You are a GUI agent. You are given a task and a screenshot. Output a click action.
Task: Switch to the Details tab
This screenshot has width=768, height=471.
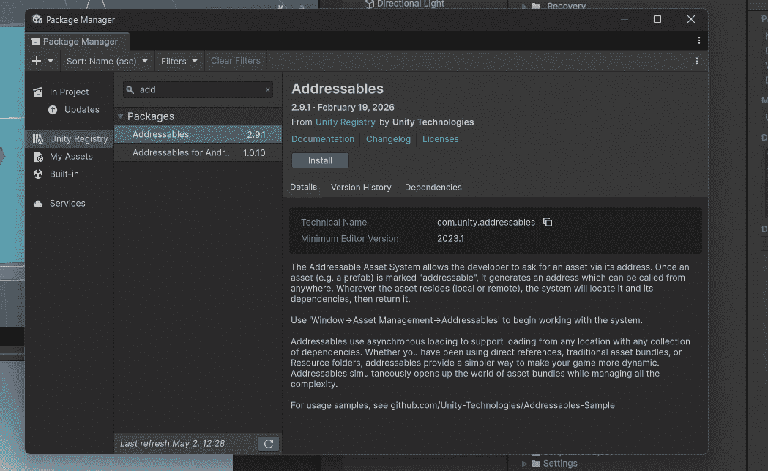pyautogui.click(x=304, y=187)
